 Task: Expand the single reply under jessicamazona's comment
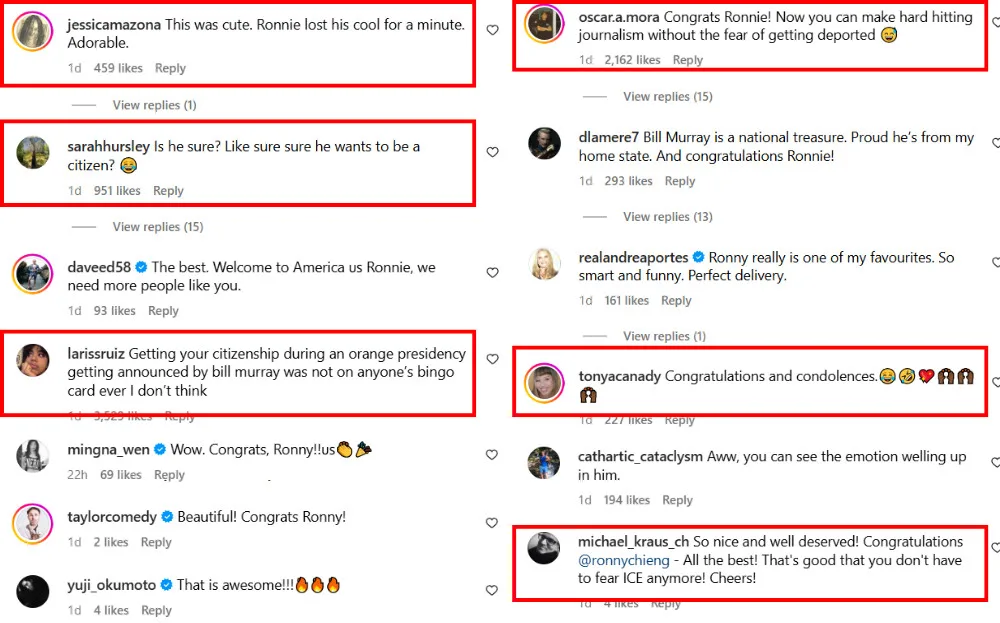point(154,105)
